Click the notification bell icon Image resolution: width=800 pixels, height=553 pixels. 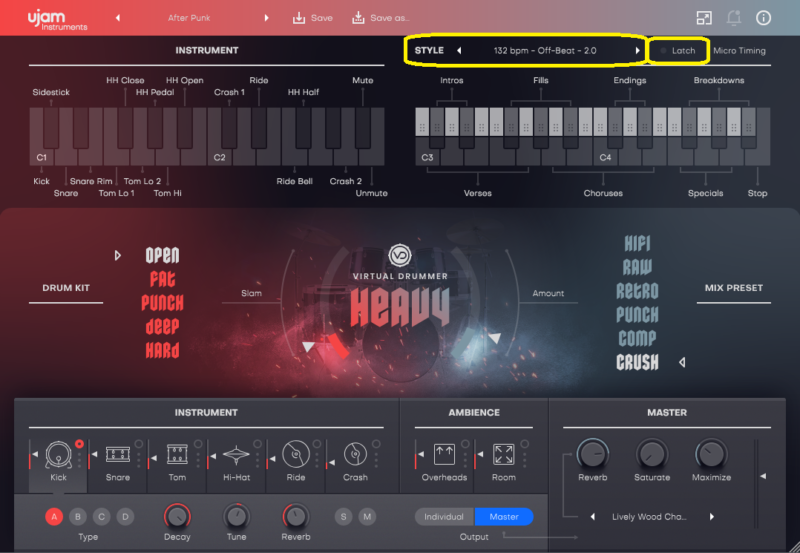pyautogui.click(x=733, y=18)
